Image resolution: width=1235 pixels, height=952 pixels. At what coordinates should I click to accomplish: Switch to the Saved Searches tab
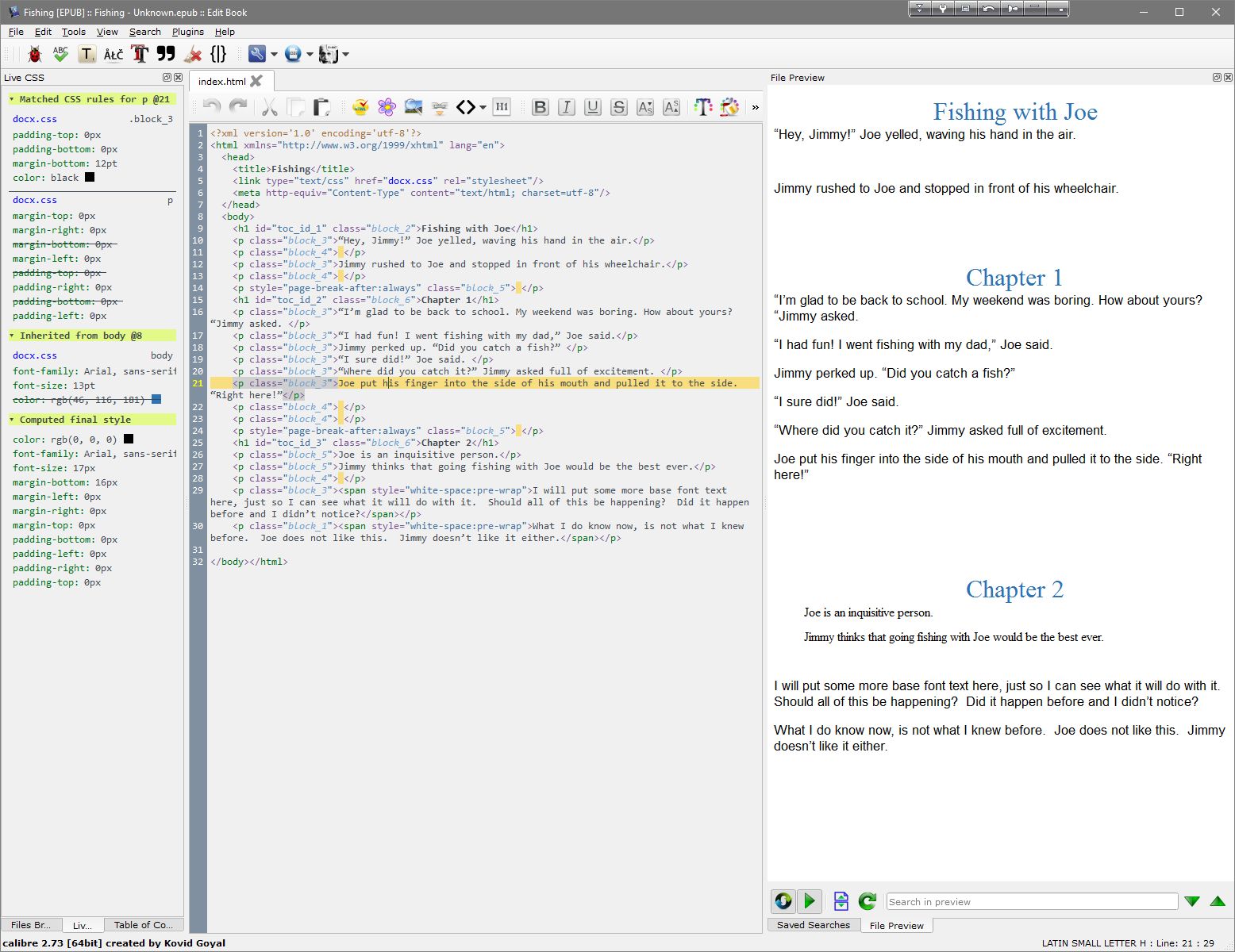813,925
